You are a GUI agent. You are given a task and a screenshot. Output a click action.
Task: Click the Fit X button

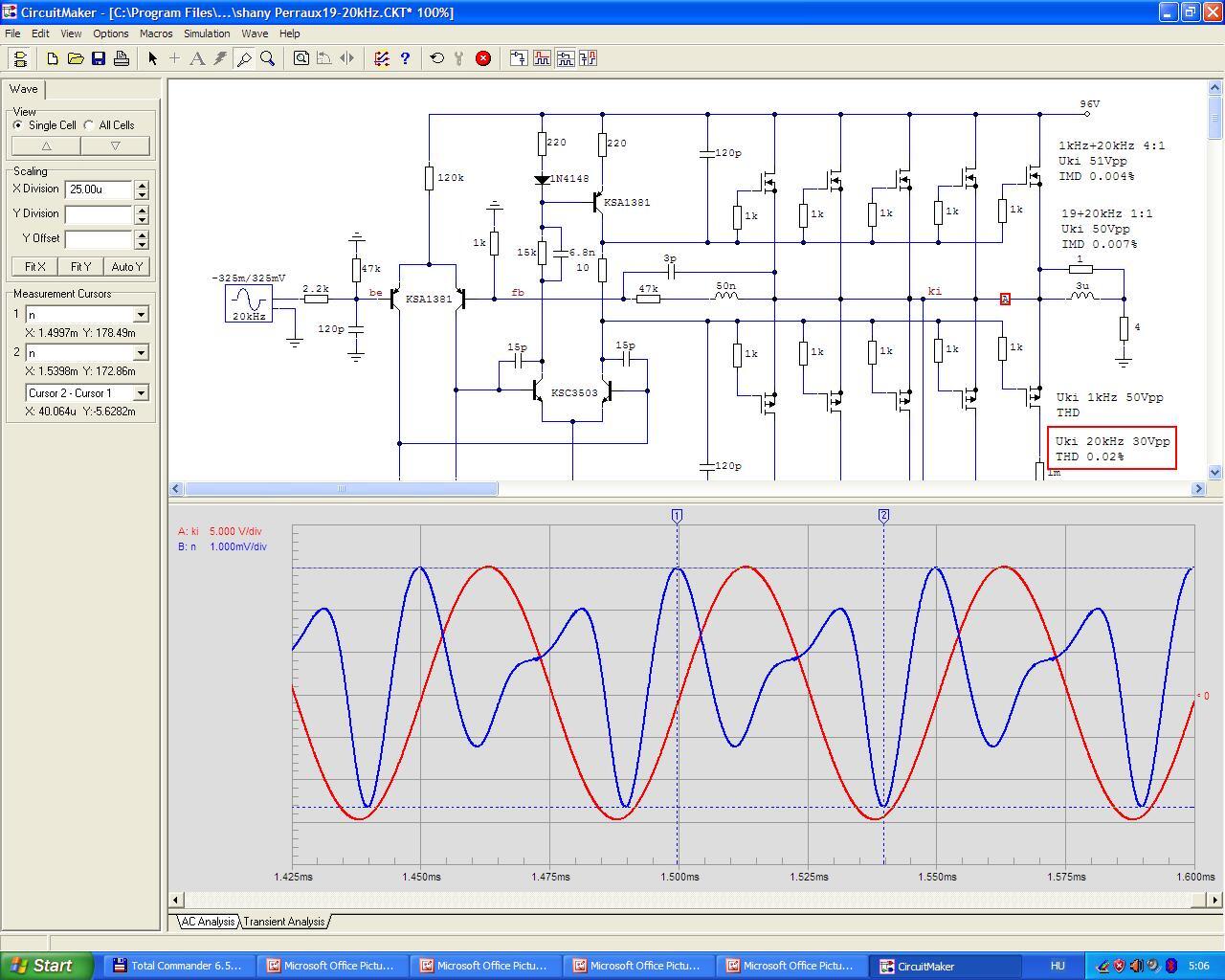pyautogui.click(x=34, y=267)
